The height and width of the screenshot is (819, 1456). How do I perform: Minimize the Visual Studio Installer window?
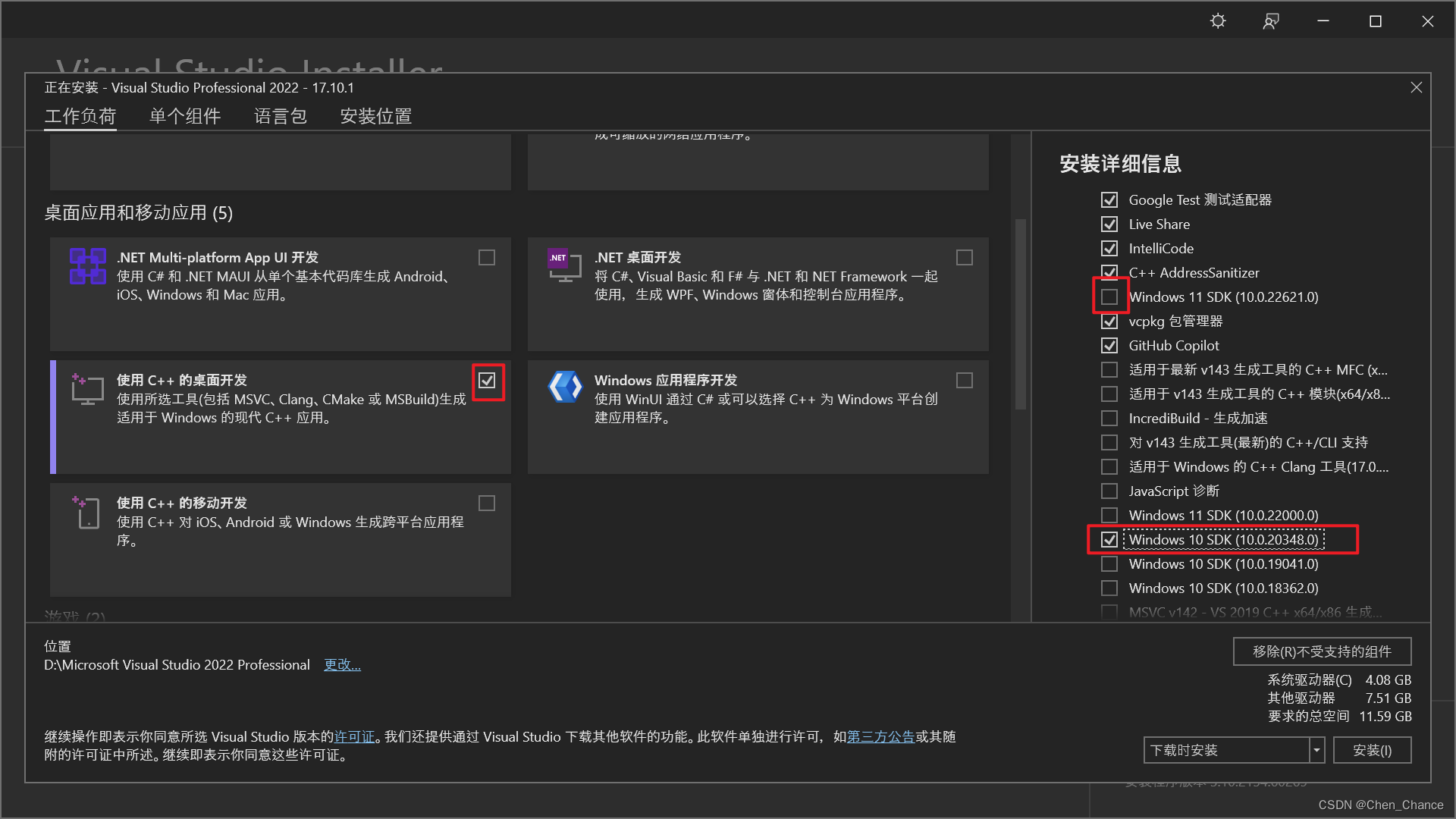tap(1323, 21)
